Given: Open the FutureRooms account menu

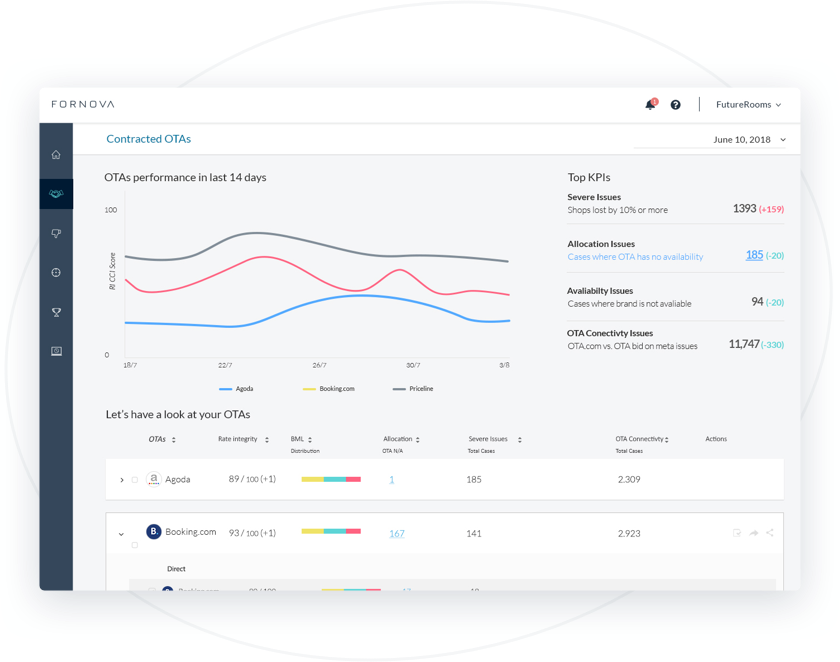Looking at the screenshot, I should pyautogui.click(x=747, y=104).
